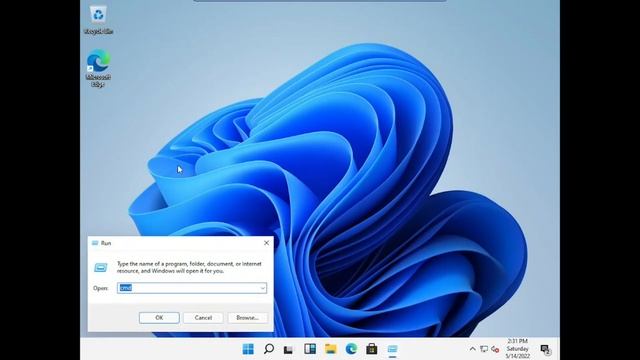The height and width of the screenshot is (360, 640).
Task: Show hidden system tray icons
Action: [472, 349]
